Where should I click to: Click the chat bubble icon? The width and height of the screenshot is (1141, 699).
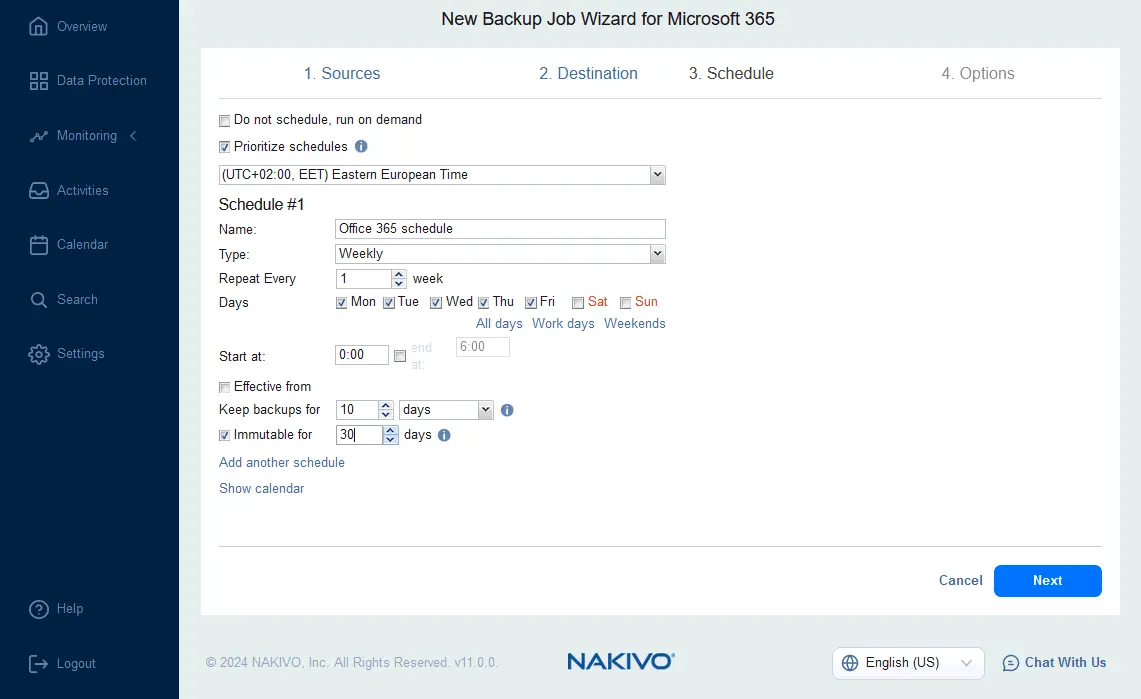pos(1011,663)
